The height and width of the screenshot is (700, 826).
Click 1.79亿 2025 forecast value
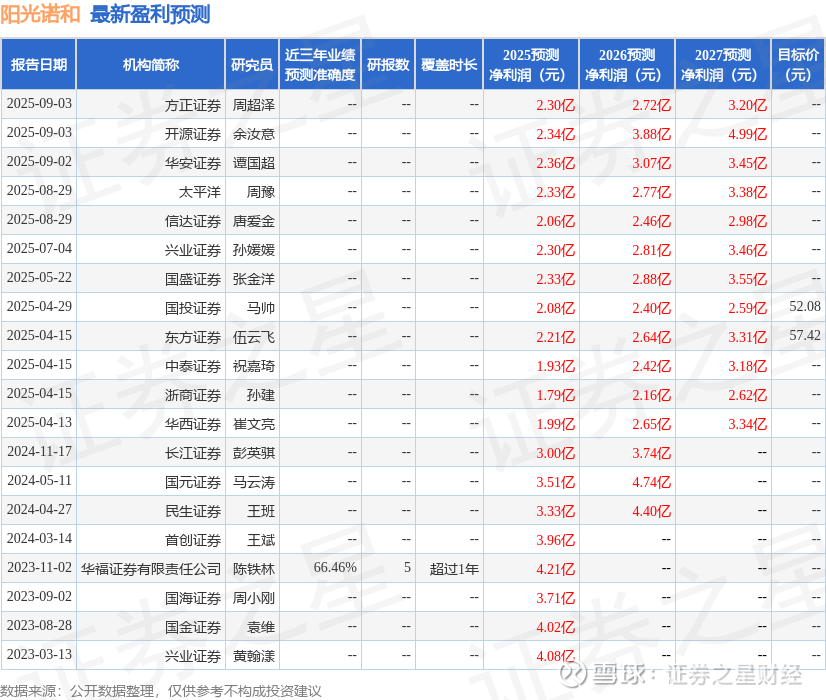[x=556, y=395]
